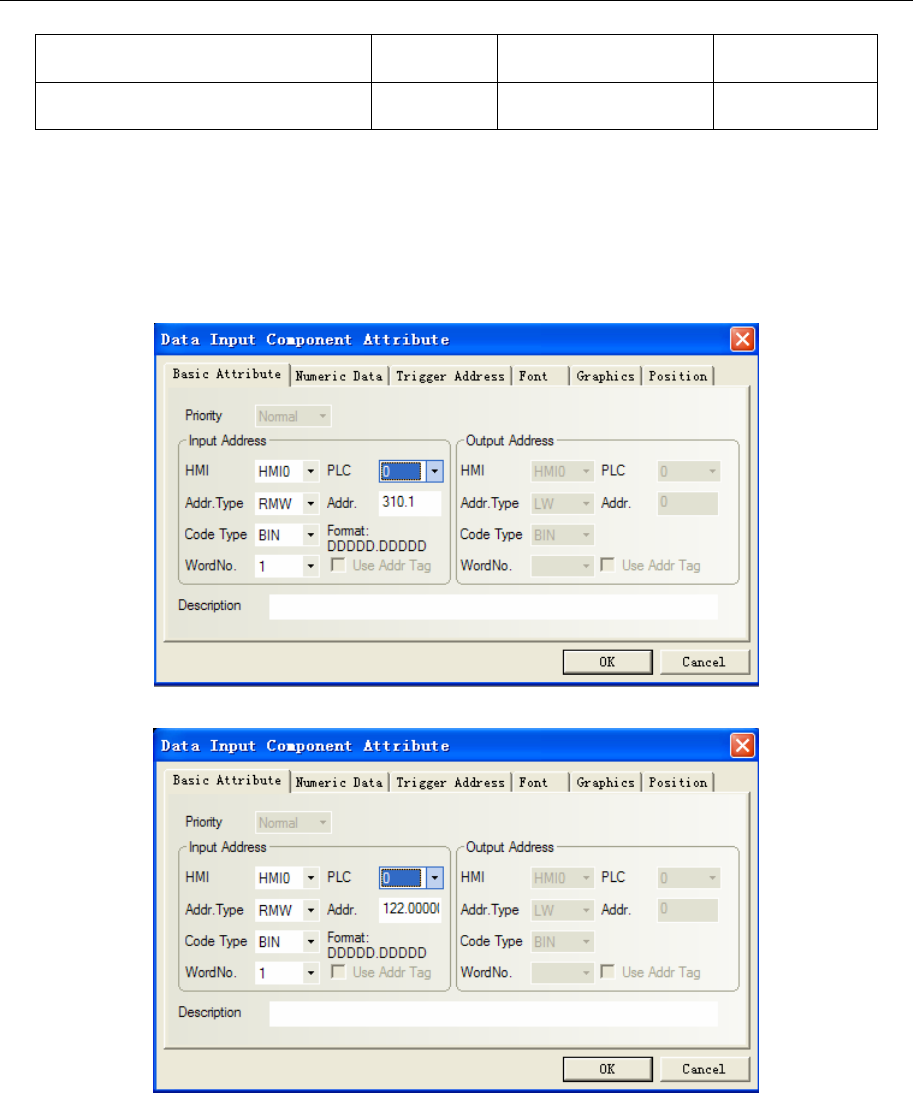Expand Input WordNo. dropdown in lower dialog
This screenshot has height=1093, width=913.
pos(311,973)
